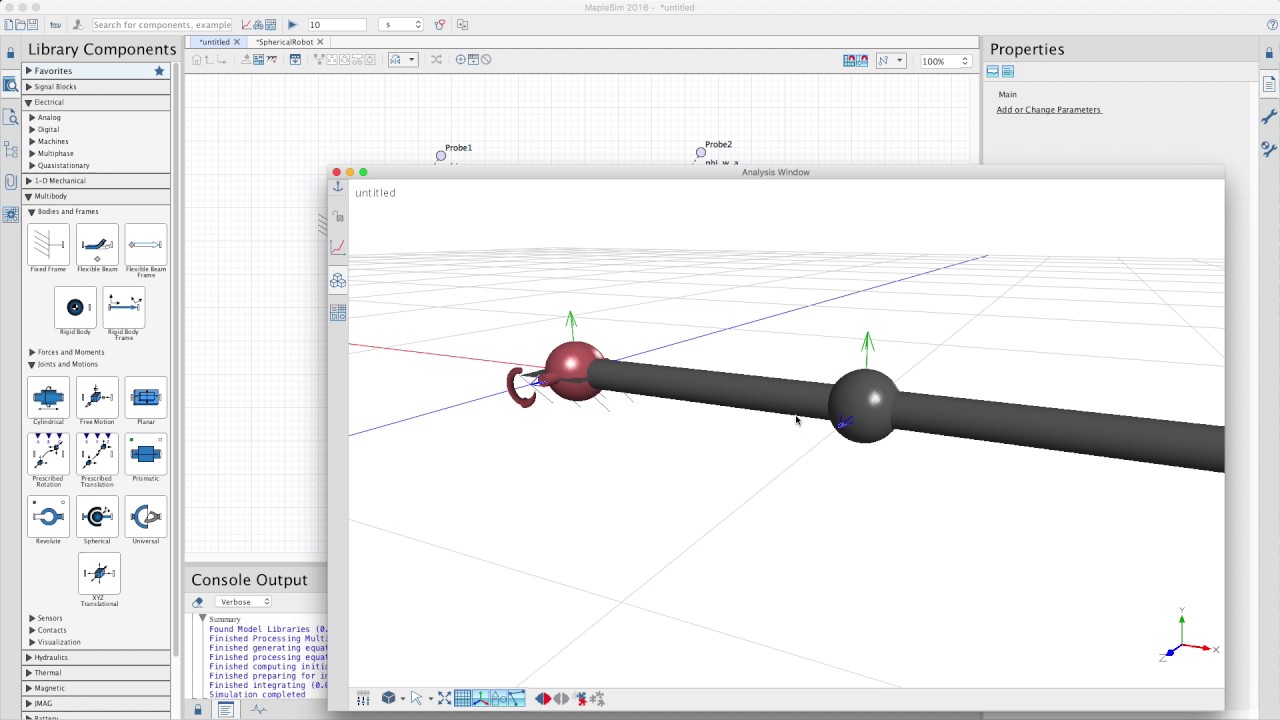Open the document icon in the right sidebar
The image size is (1280, 720).
(x=1269, y=85)
